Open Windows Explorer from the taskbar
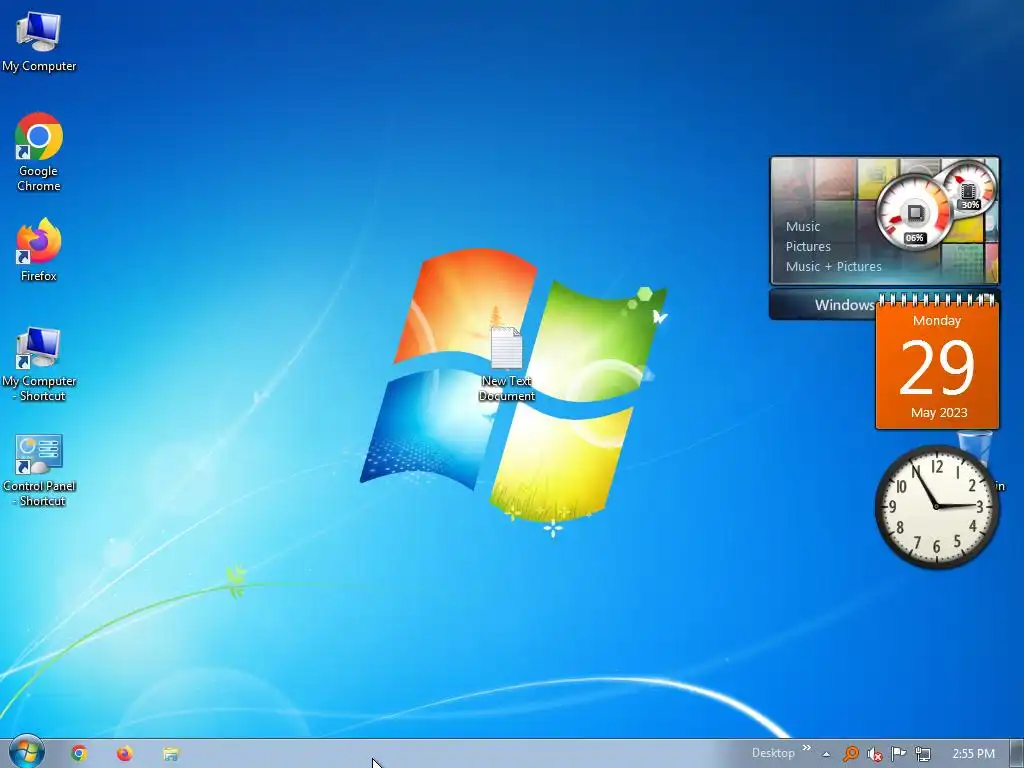1024x768 pixels. 170,754
